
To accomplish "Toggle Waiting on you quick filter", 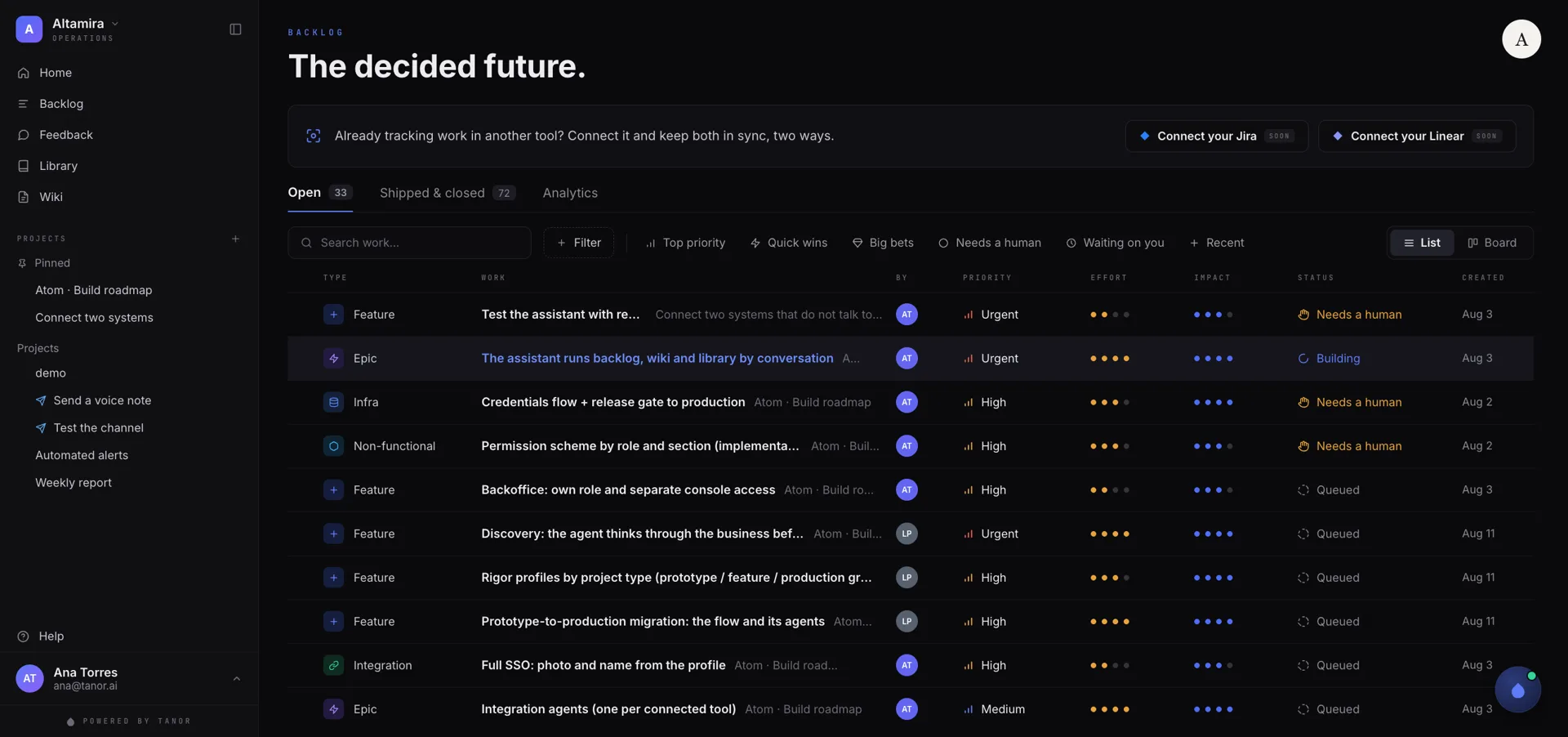I will point(1116,243).
